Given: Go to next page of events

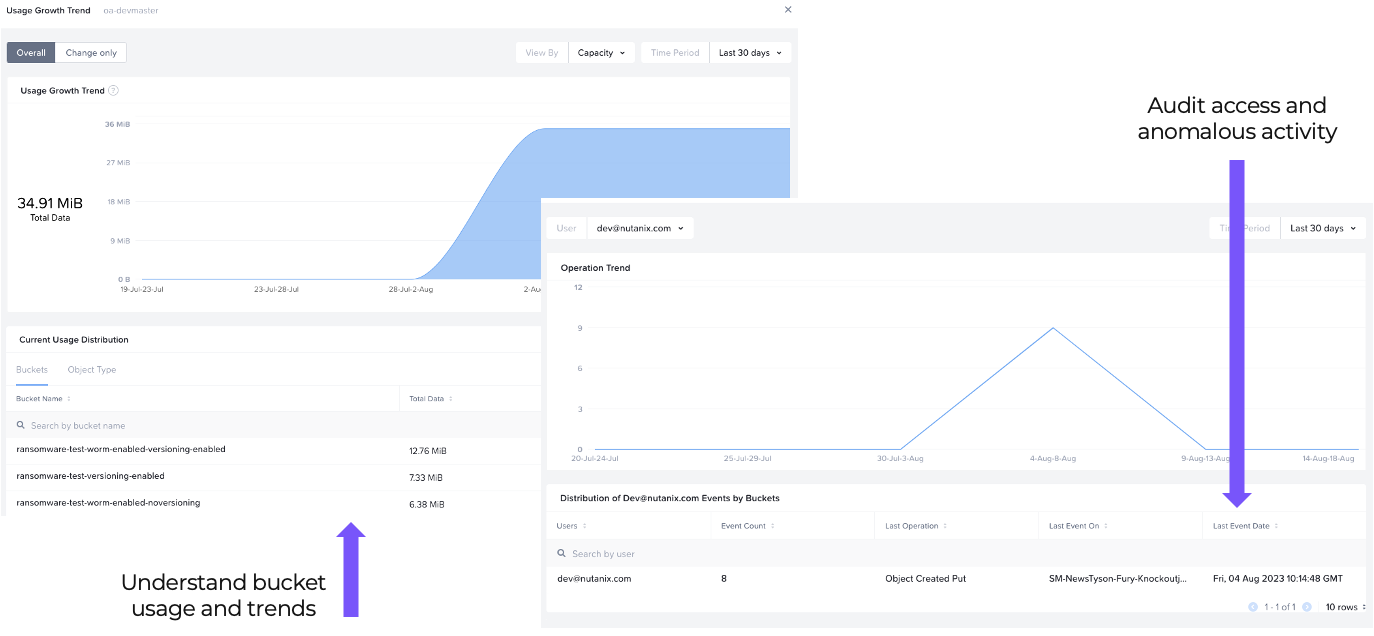Looking at the screenshot, I should [1306, 607].
